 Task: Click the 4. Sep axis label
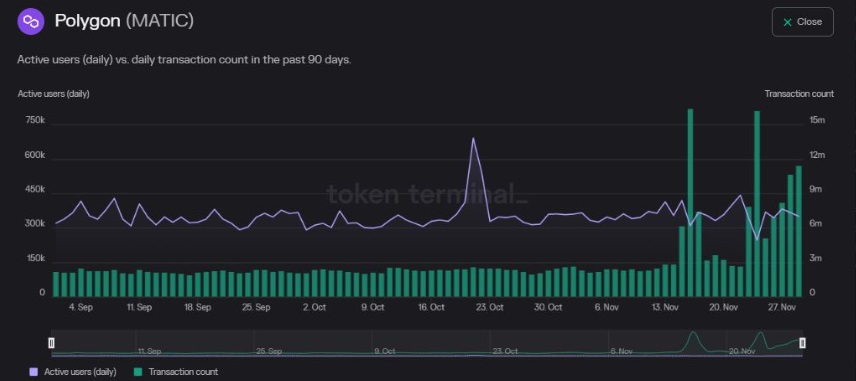[x=81, y=307]
